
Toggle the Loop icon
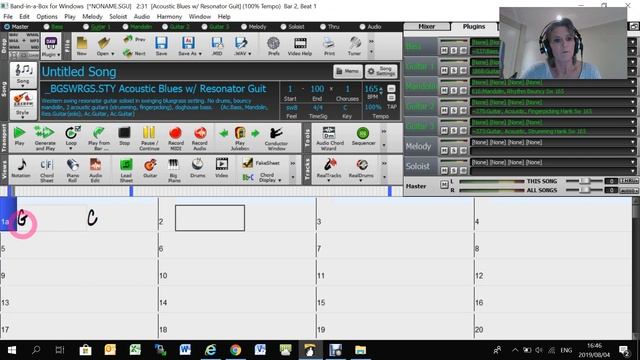(x=71, y=137)
